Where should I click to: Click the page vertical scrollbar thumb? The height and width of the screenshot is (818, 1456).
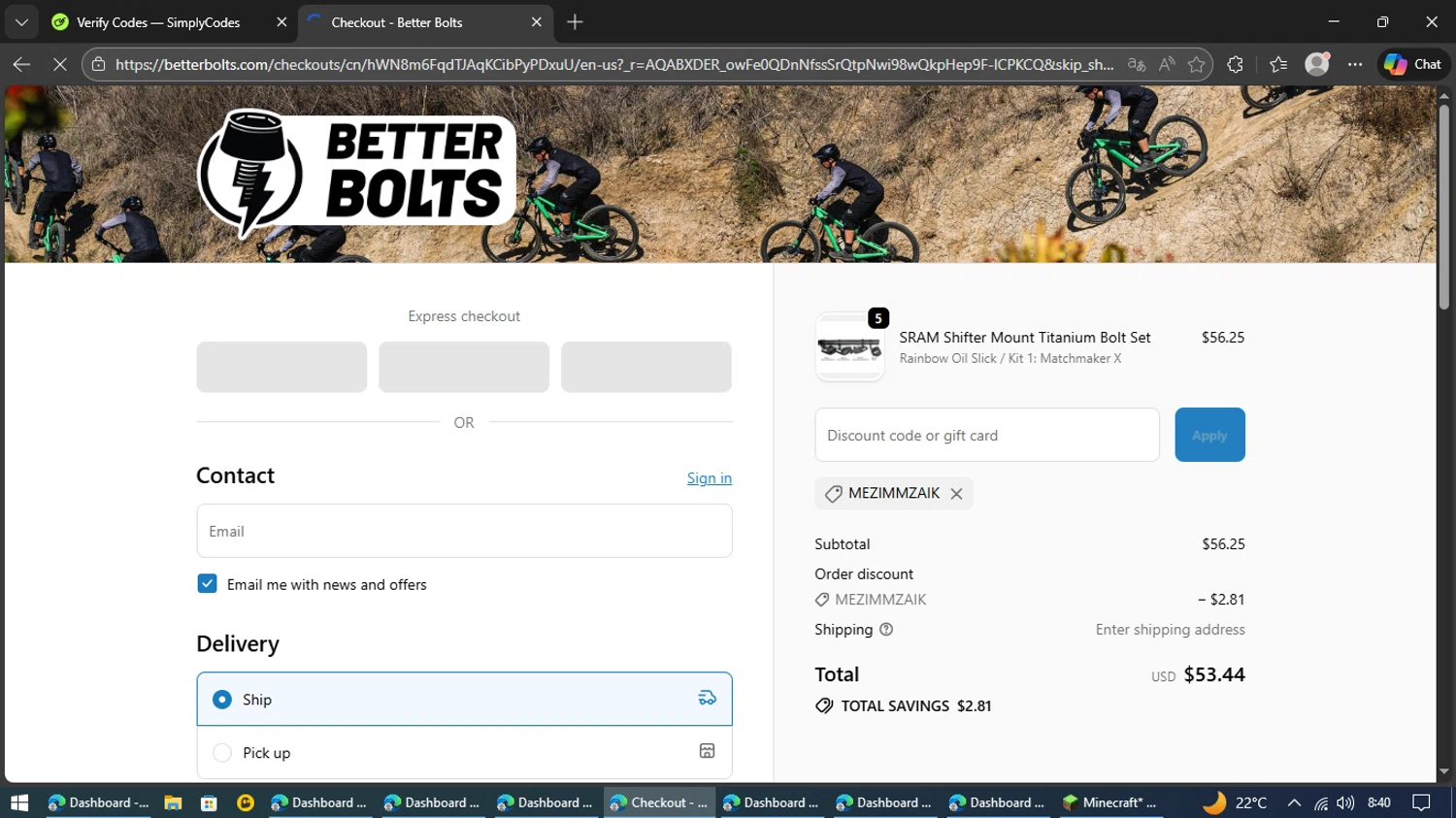click(x=1444, y=206)
